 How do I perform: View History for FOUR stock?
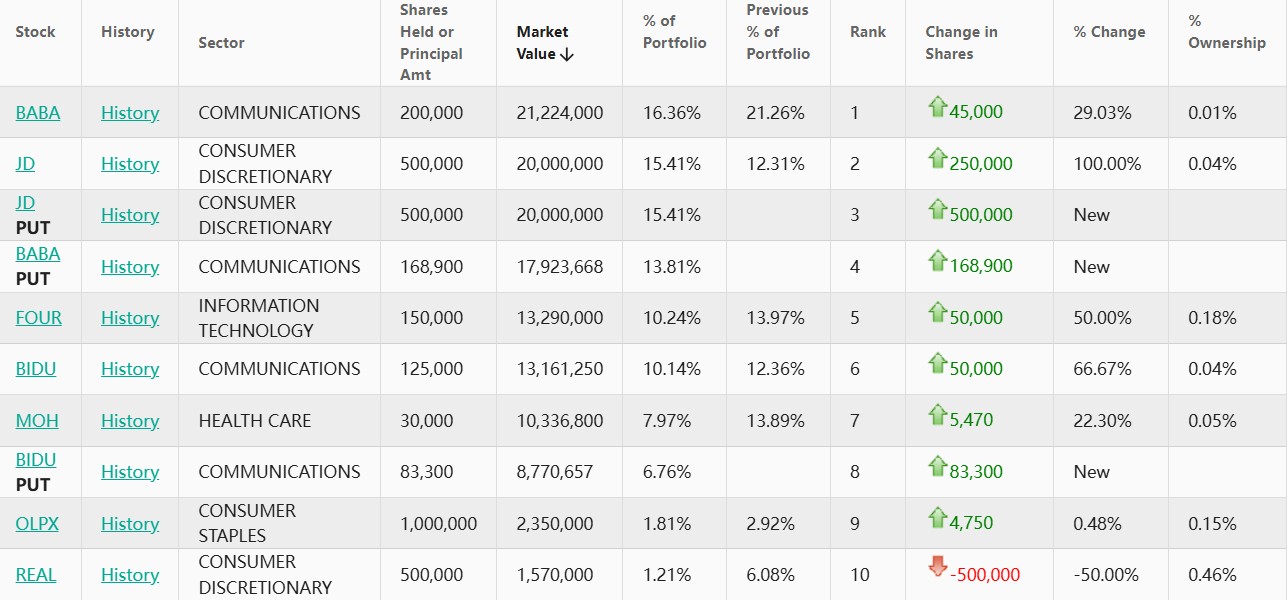pyautogui.click(x=130, y=318)
